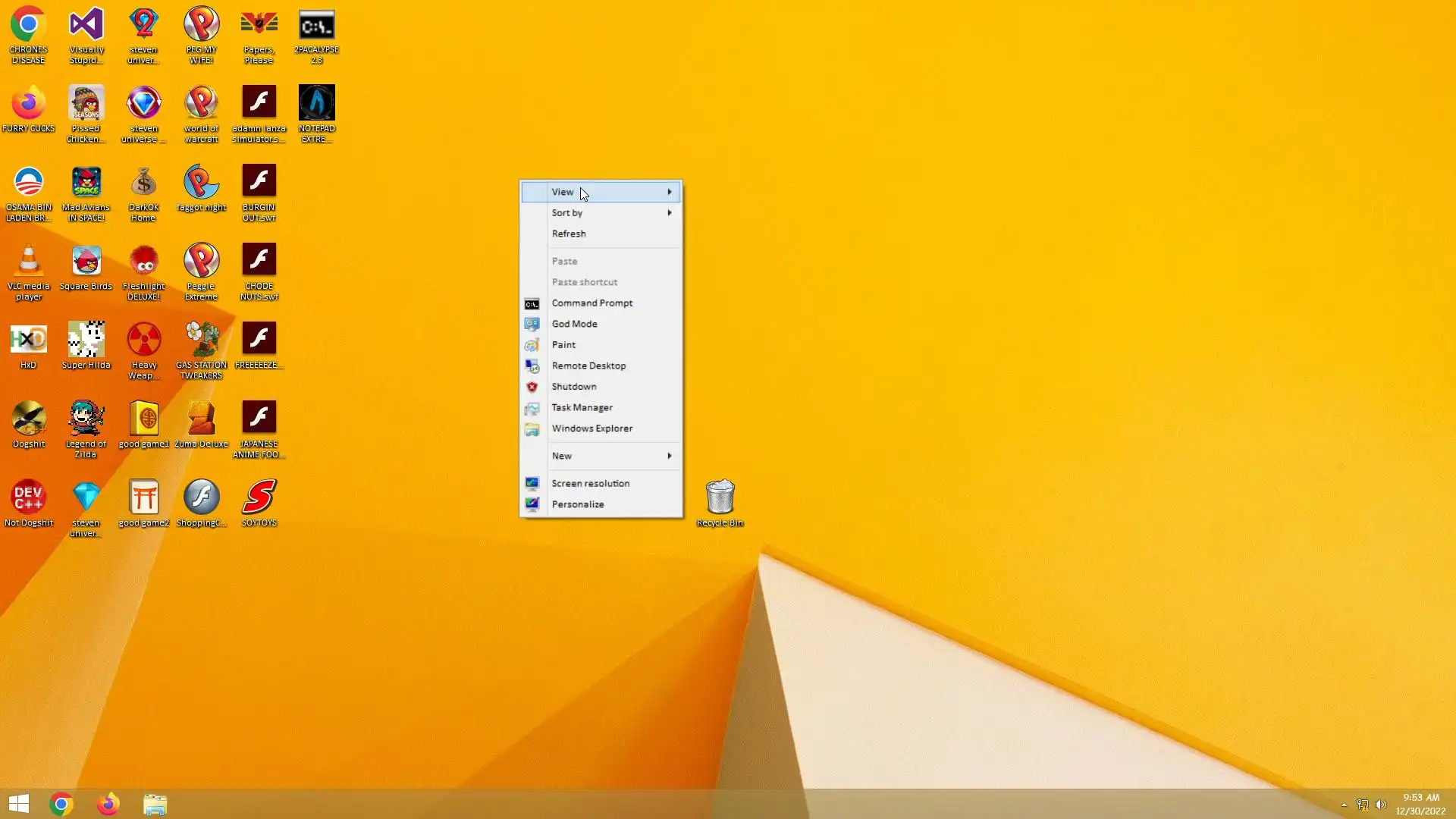Open Firefox from the taskbar
This screenshot has width=1456, height=819.
[108, 804]
